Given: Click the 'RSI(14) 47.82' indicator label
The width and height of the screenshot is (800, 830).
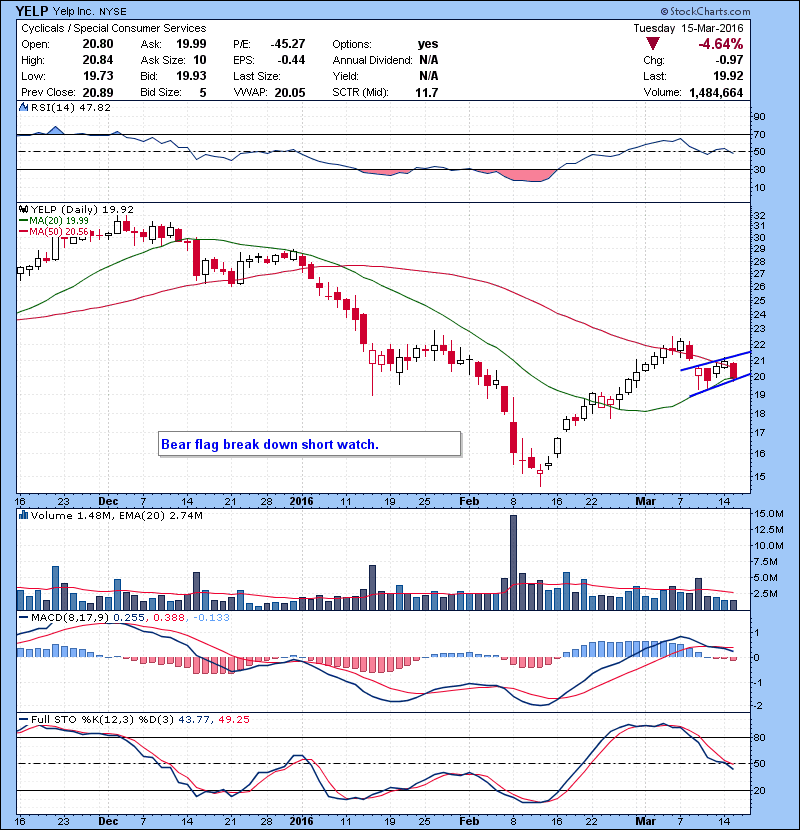Looking at the screenshot, I should 71,107.
